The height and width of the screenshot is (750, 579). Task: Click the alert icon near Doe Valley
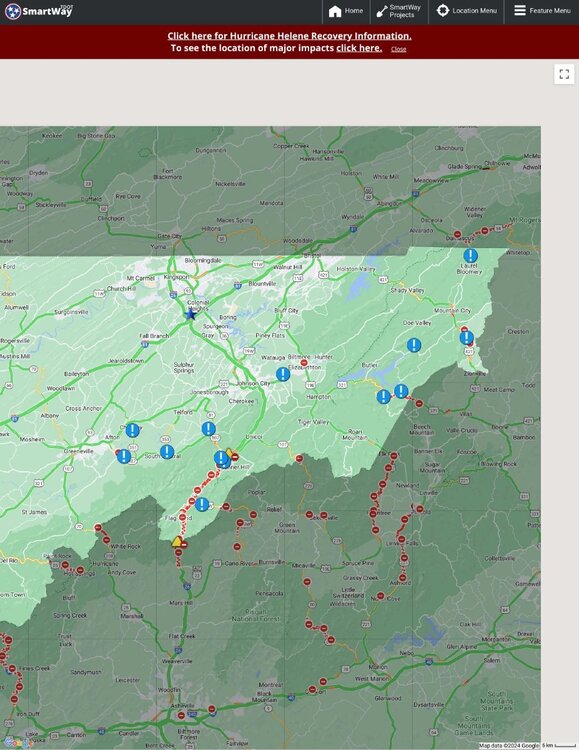[414, 345]
